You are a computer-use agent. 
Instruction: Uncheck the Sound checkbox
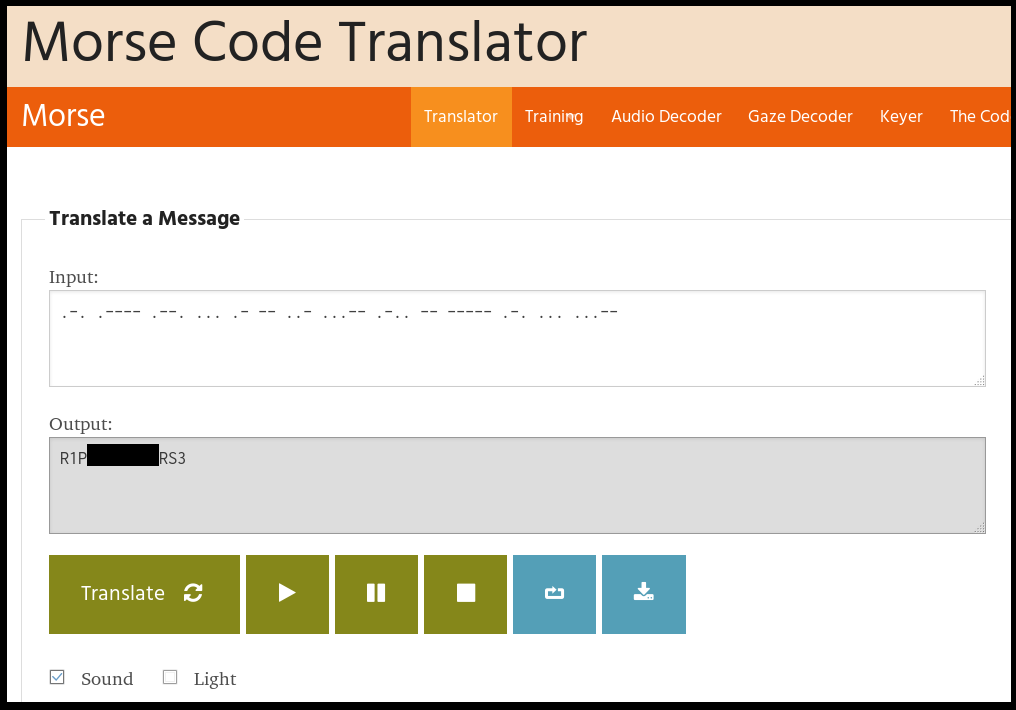click(58, 678)
